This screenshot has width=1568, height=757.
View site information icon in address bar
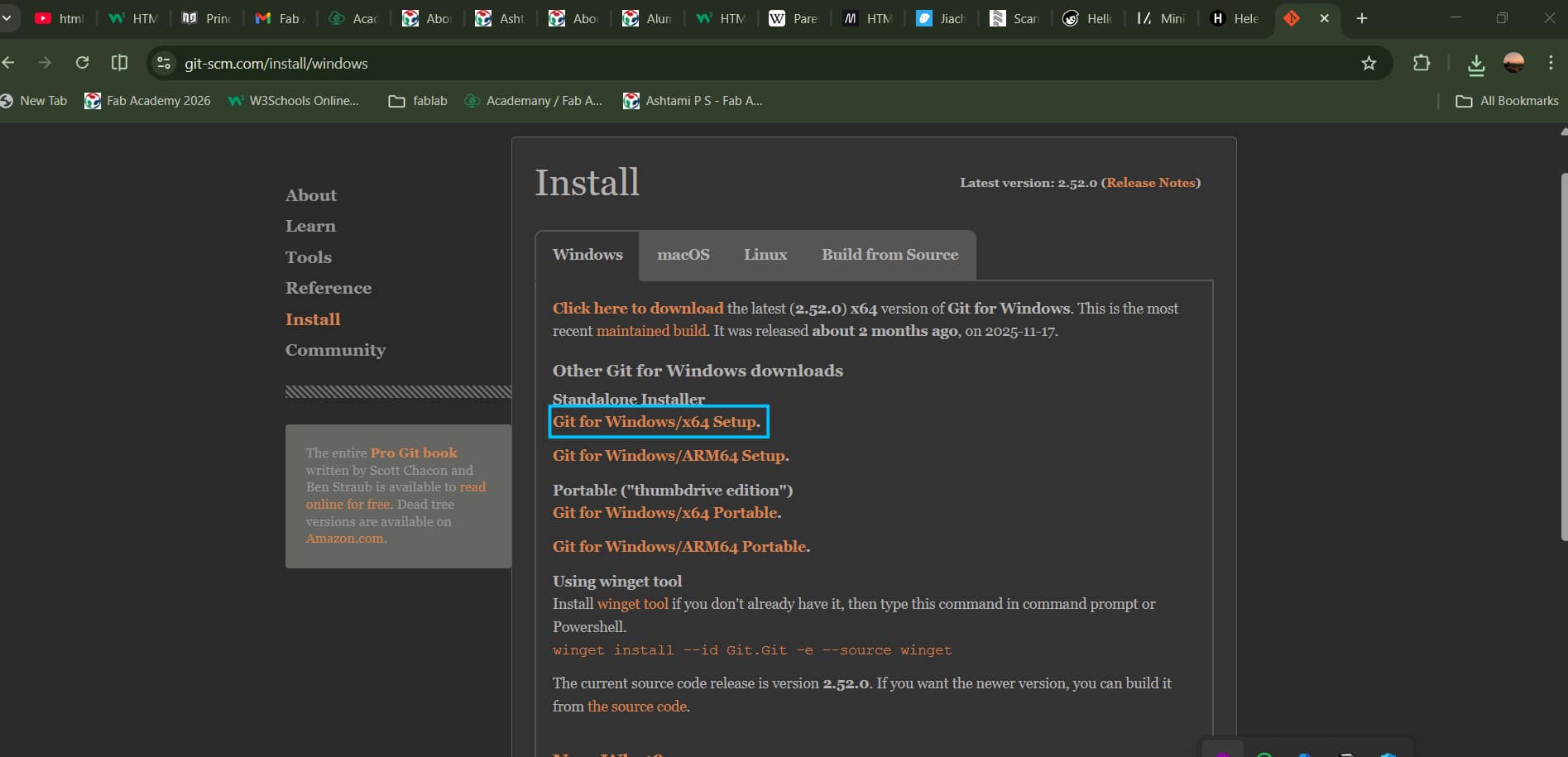[x=164, y=63]
